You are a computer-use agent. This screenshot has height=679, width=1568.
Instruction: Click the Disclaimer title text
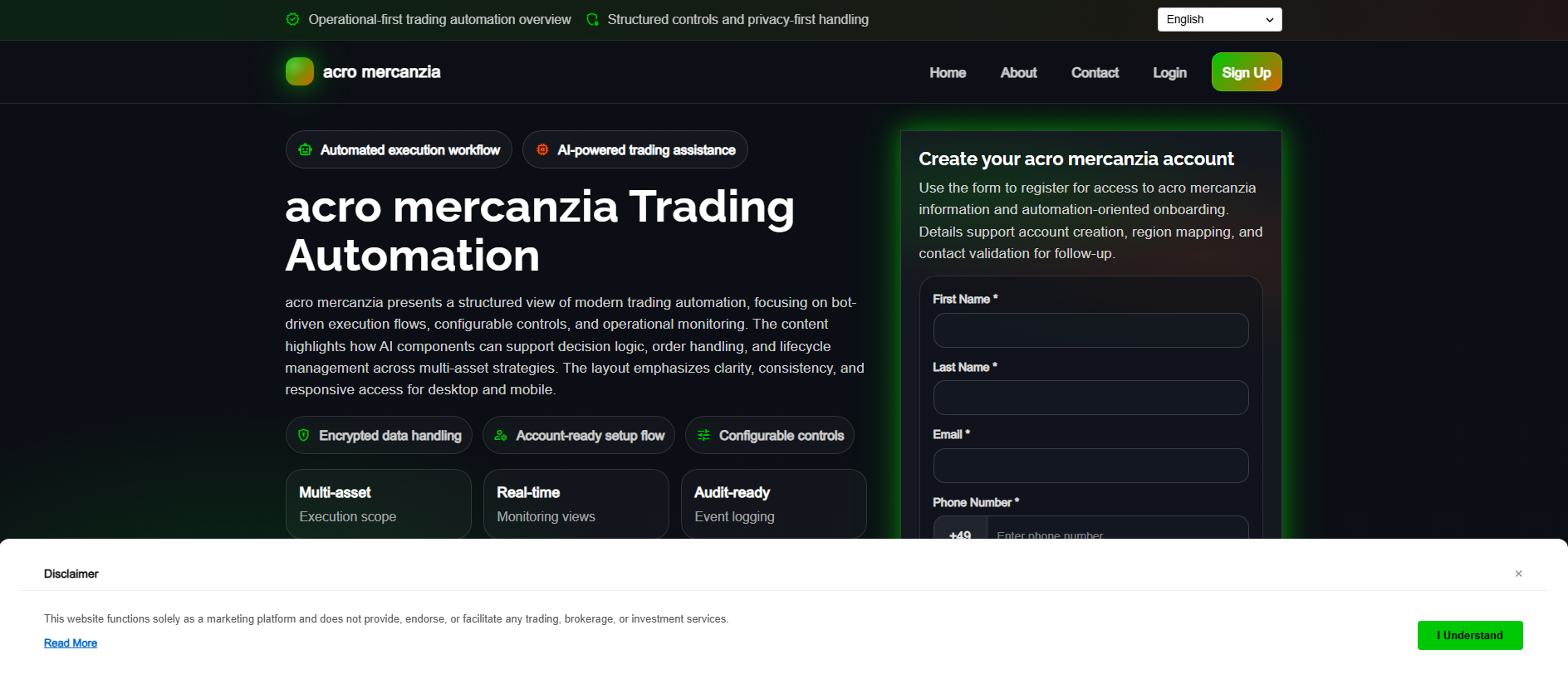pos(71,574)
